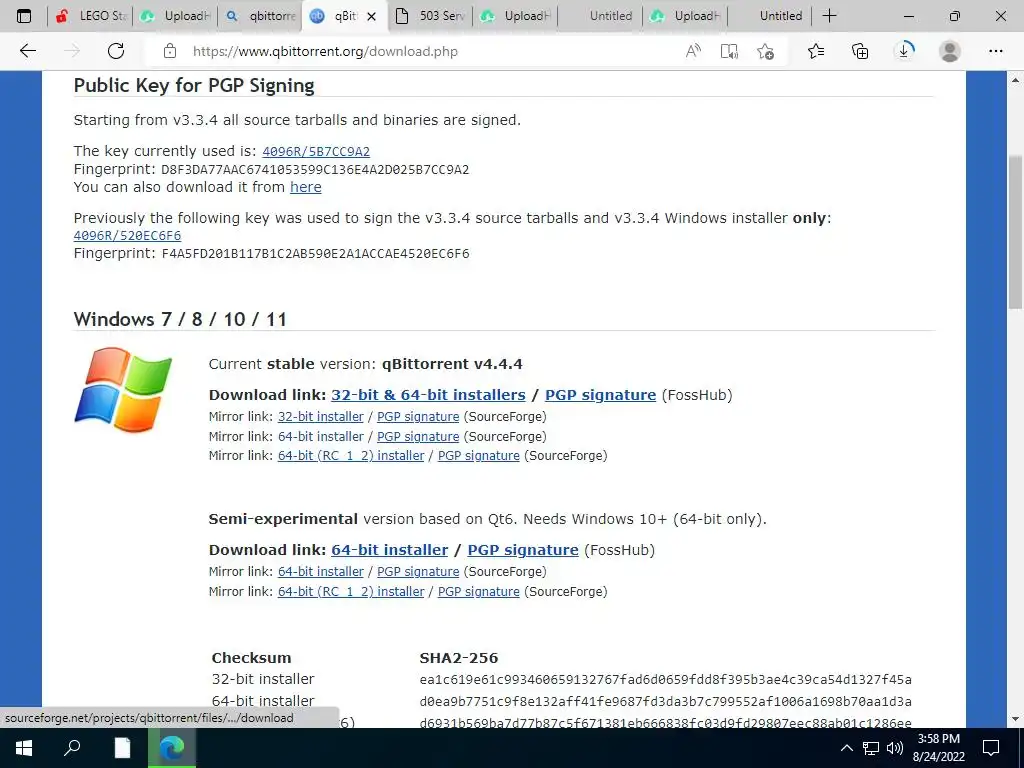Click the 32-bit installer SourceForge mirror link
This screenshot has height=768, width=1024.
[x=321, y=417]
